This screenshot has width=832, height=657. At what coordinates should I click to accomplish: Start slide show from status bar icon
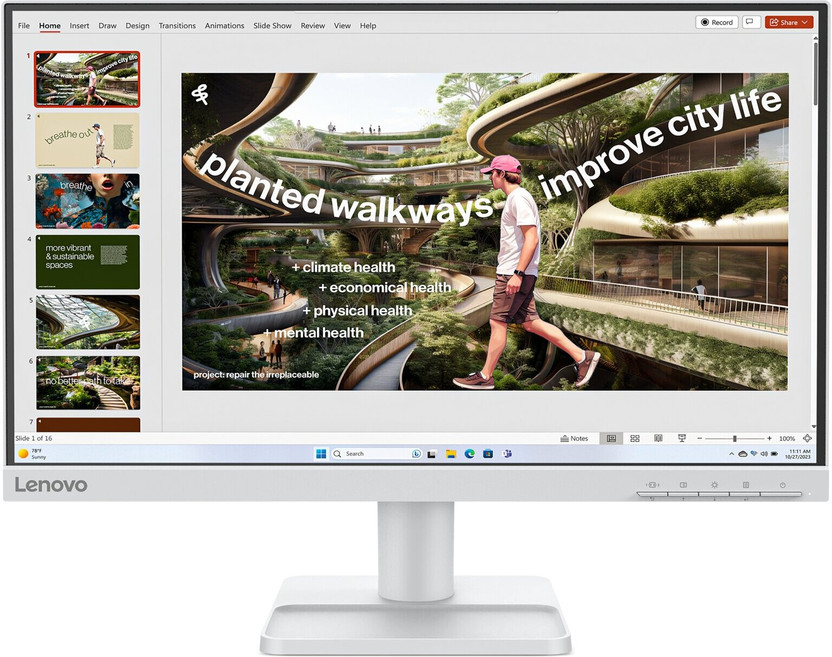tap(682, 438)
